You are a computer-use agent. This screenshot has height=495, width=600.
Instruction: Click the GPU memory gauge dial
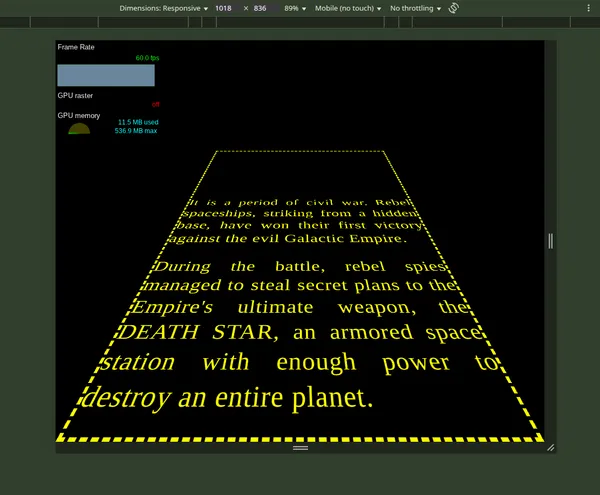pos(79,129)
